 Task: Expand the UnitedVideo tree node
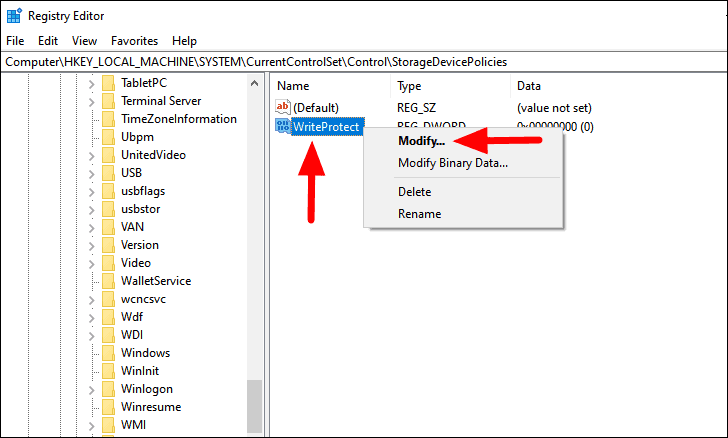[91, 156]
